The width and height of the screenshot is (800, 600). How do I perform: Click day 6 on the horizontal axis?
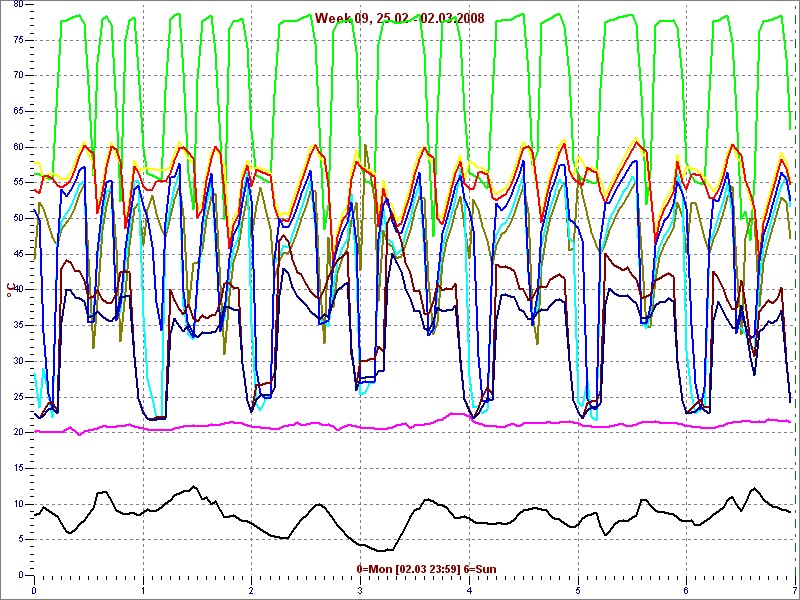click(687, 591)
